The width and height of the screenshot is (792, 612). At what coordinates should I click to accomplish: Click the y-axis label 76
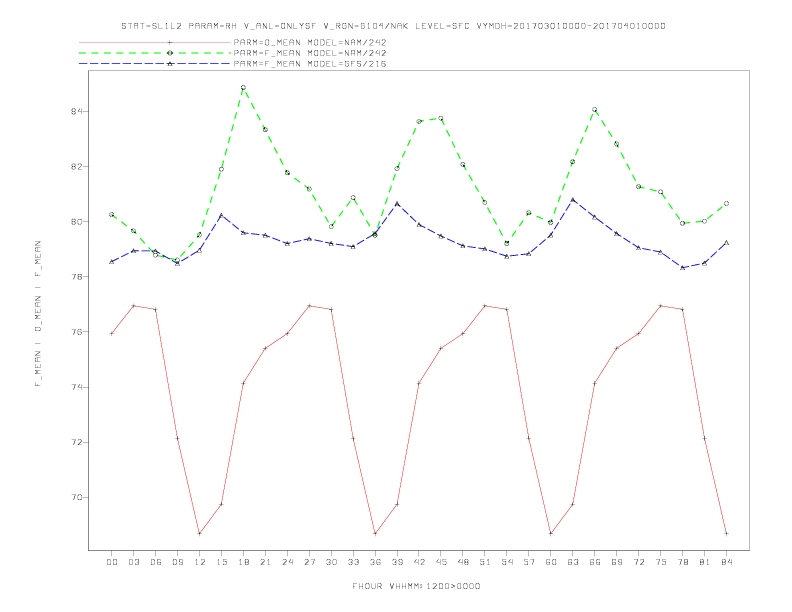[77, 332]
